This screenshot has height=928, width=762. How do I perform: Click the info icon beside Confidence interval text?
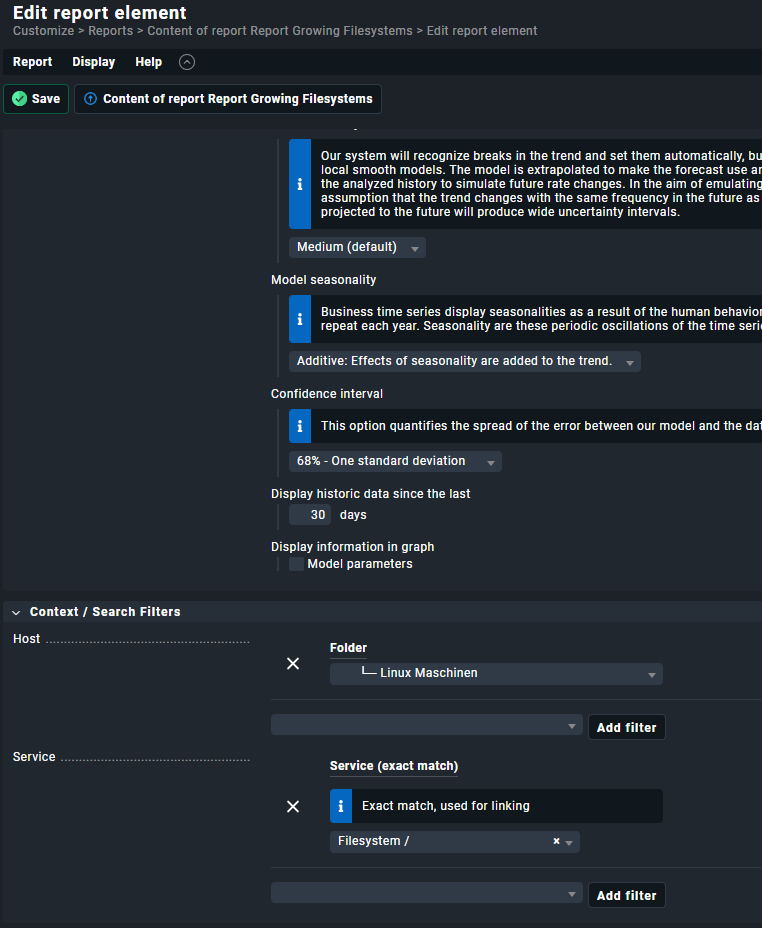tap(300, 426)
